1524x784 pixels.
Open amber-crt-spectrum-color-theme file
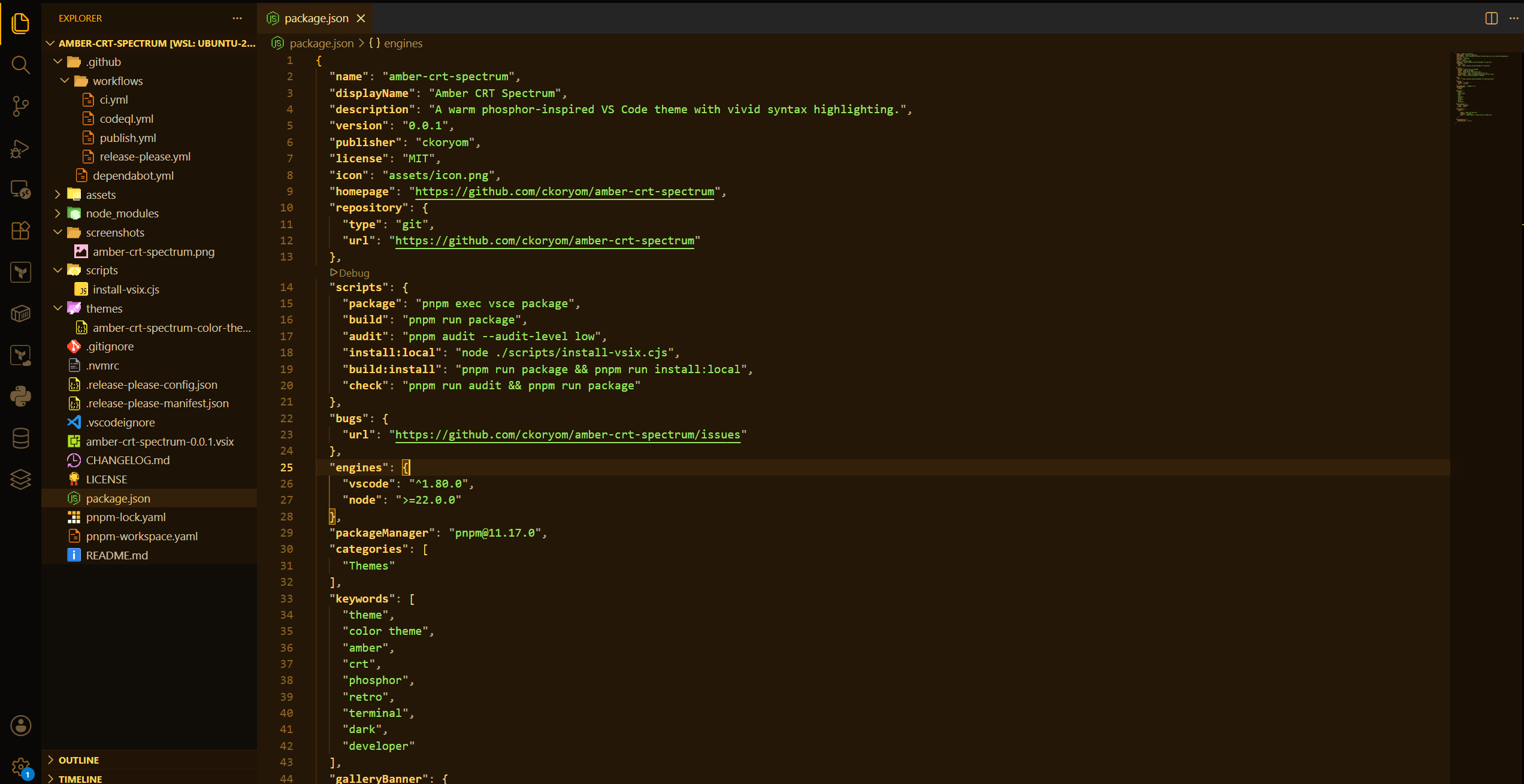(x=150, y=328)
